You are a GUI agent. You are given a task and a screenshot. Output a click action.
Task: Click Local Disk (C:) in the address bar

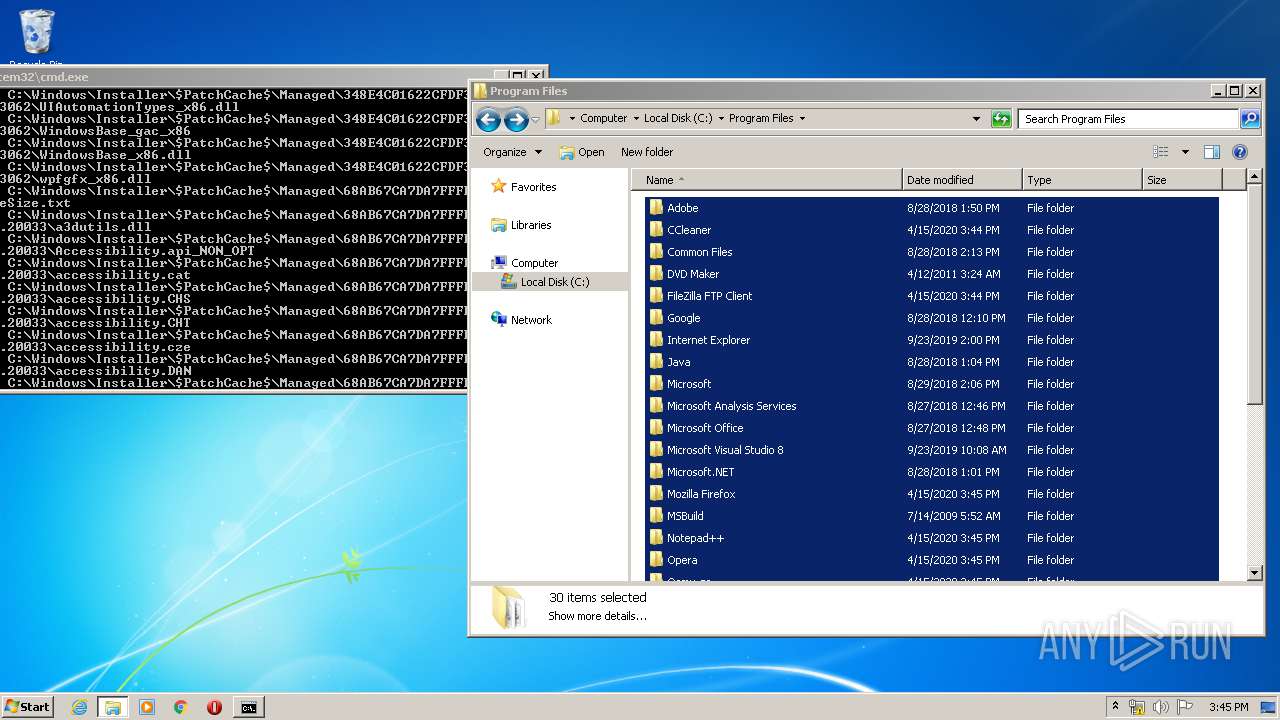point(678,118)
